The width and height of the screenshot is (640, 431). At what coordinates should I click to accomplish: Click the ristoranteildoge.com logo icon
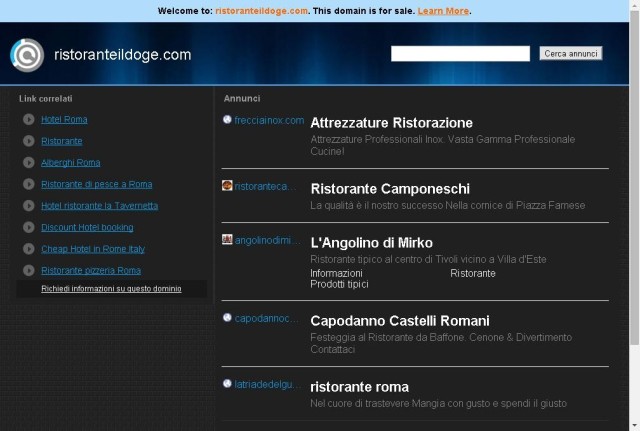tap(27, 55)
